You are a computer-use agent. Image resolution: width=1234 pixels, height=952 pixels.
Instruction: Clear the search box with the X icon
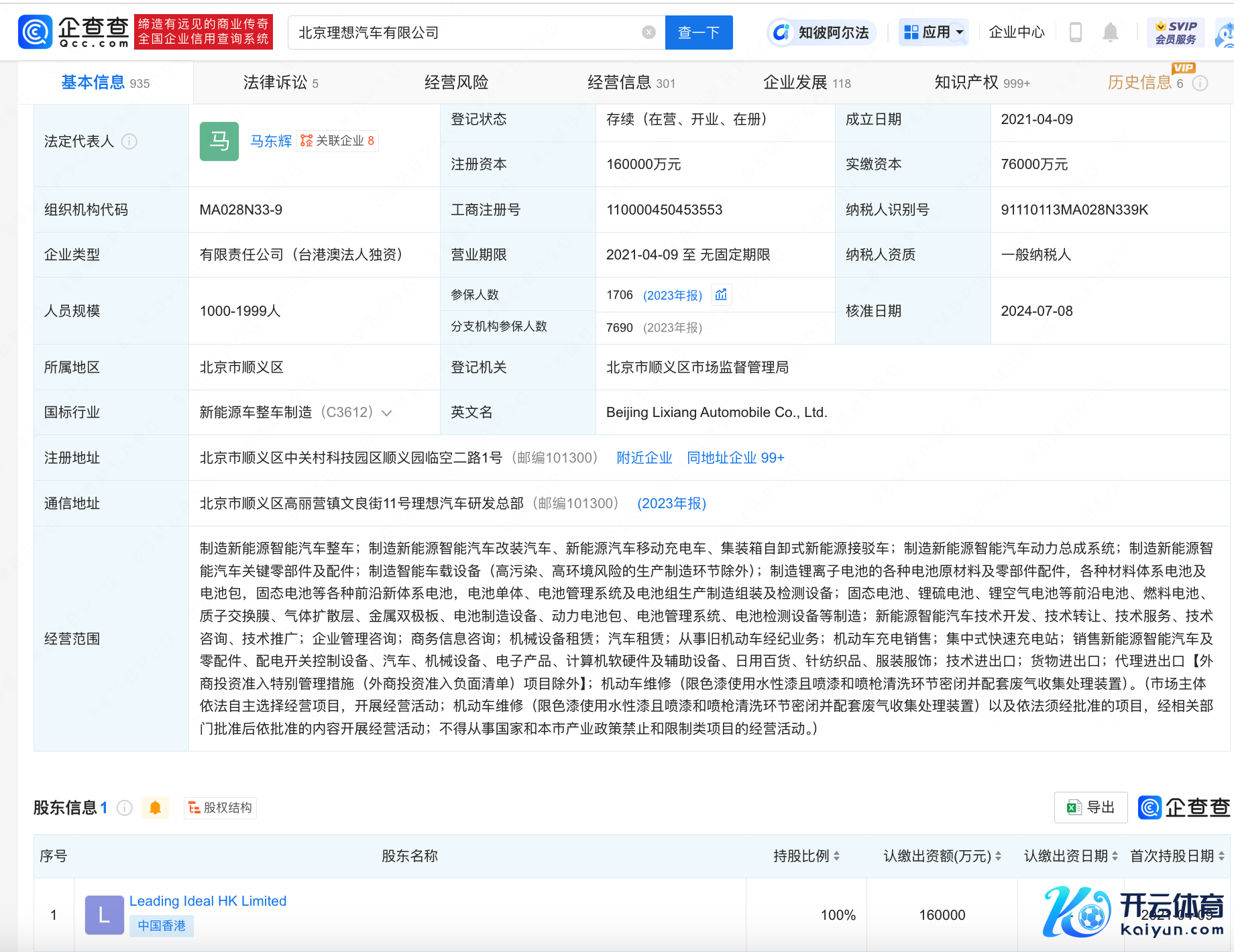coord(649,32)
